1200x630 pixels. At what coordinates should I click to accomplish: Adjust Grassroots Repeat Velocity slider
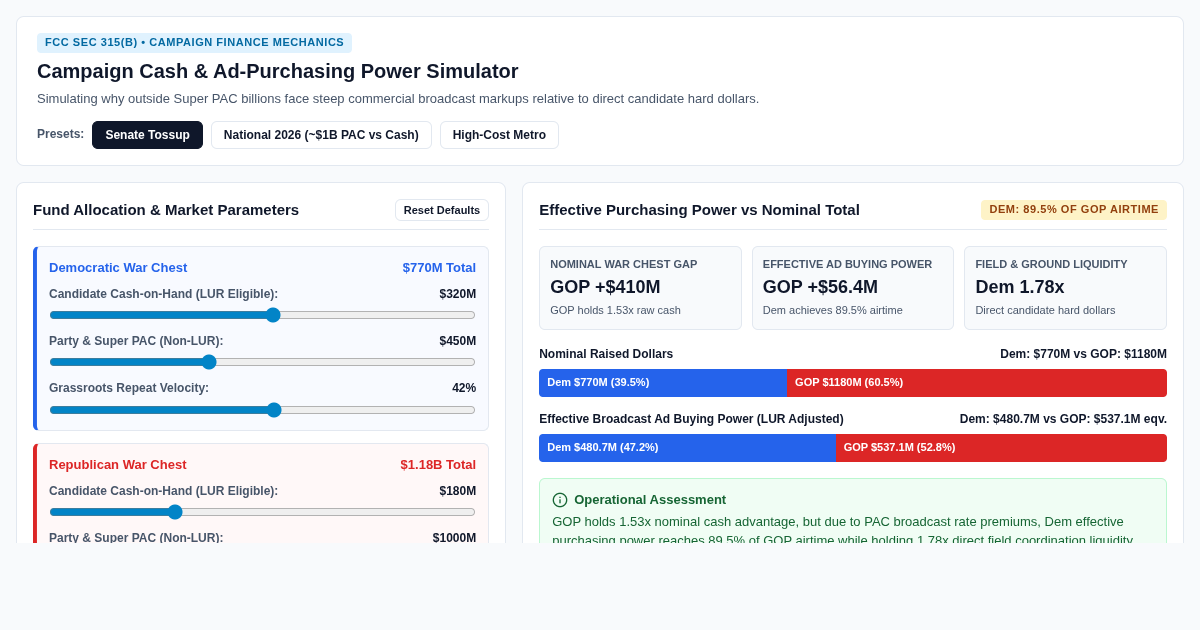pos(262,410)
